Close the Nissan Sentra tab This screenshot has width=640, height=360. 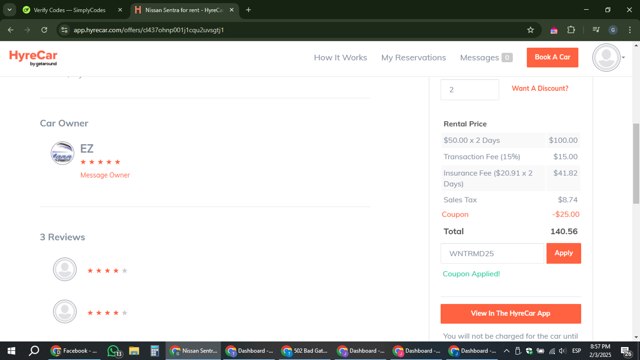tap(231, 10)
